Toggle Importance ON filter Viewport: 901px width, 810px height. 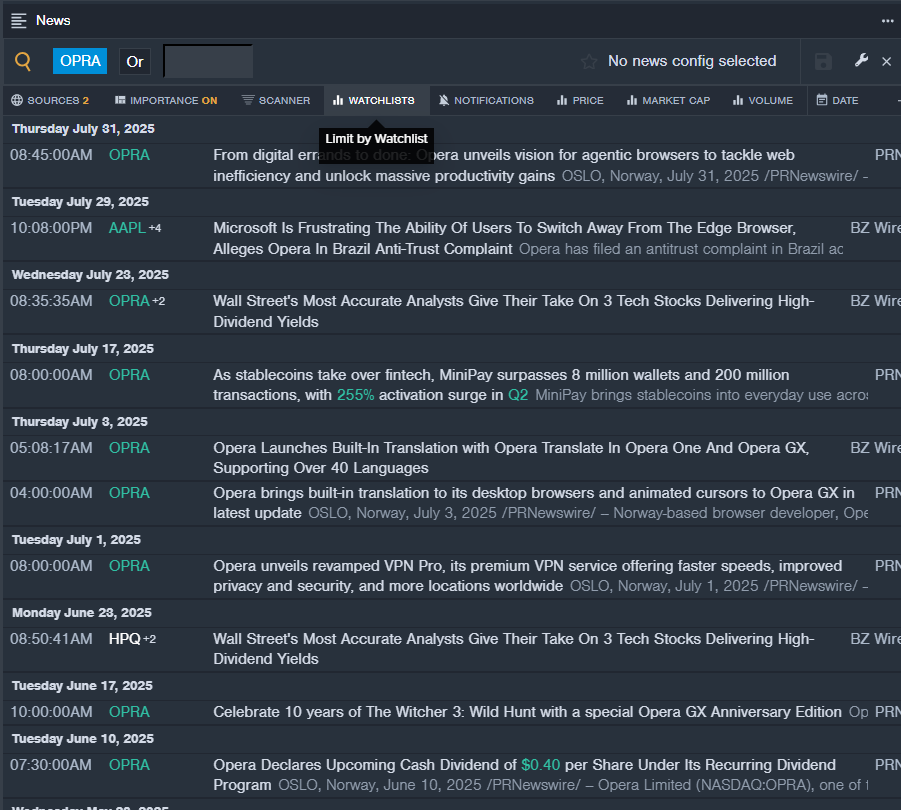166,101
